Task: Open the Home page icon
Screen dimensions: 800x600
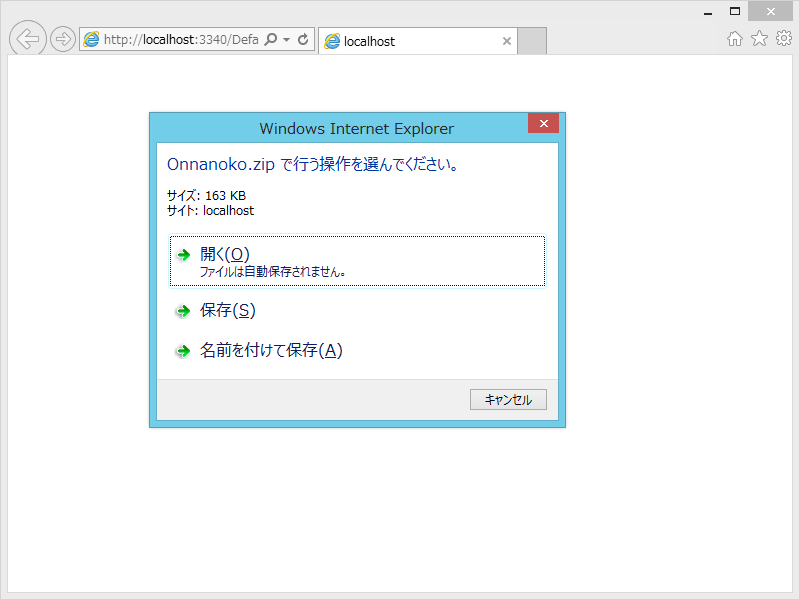Action: click(x=735, y=38)
